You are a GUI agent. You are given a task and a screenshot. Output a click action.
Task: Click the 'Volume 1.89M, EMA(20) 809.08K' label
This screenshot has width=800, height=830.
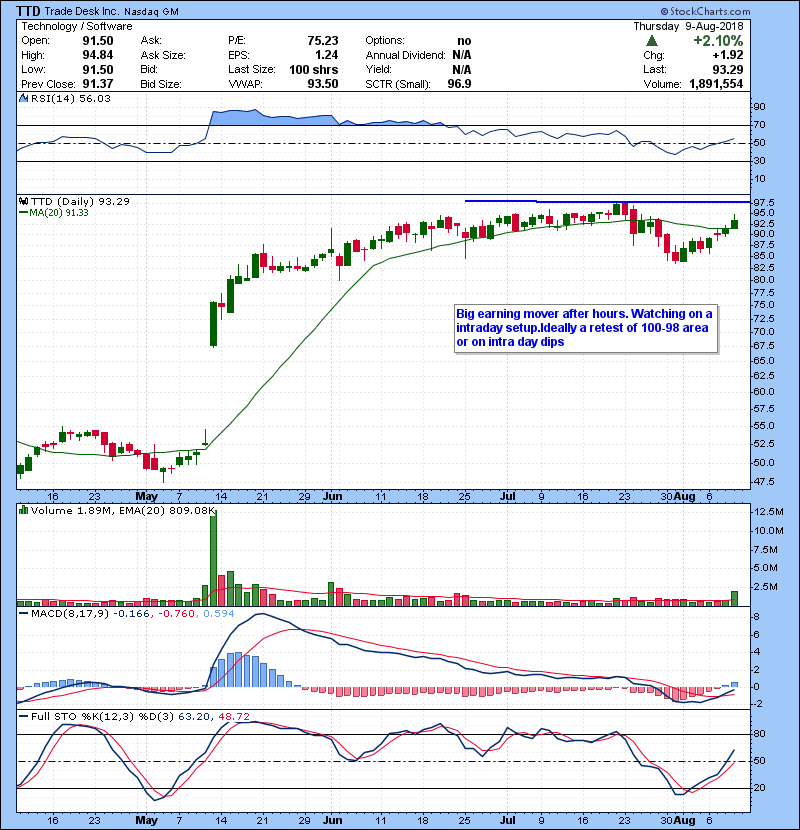coord(123,510)
